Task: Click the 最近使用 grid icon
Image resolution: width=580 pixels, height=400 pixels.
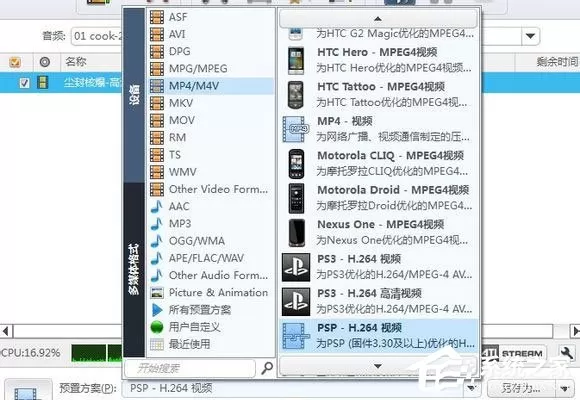Action: pos(157,344)
